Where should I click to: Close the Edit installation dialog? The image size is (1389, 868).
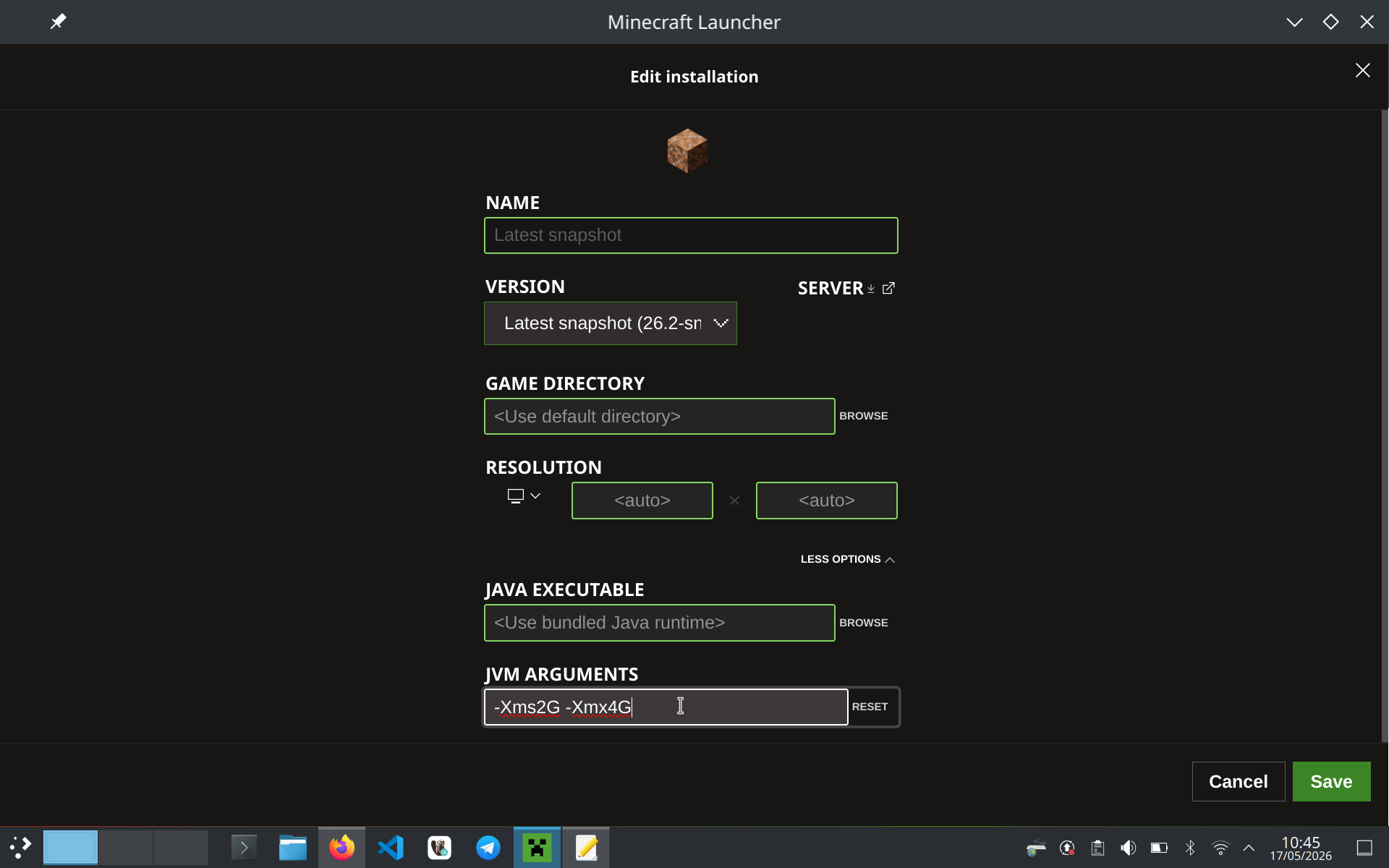pyautogui.click(x=1363, y=70)
